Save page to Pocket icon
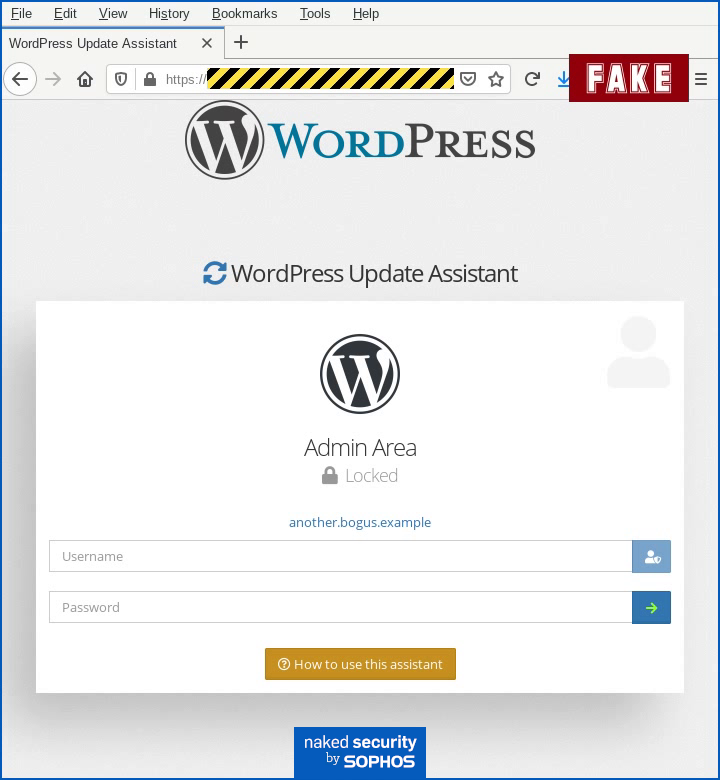Viewport: 720px width, 780px height. tap(468, 79)
